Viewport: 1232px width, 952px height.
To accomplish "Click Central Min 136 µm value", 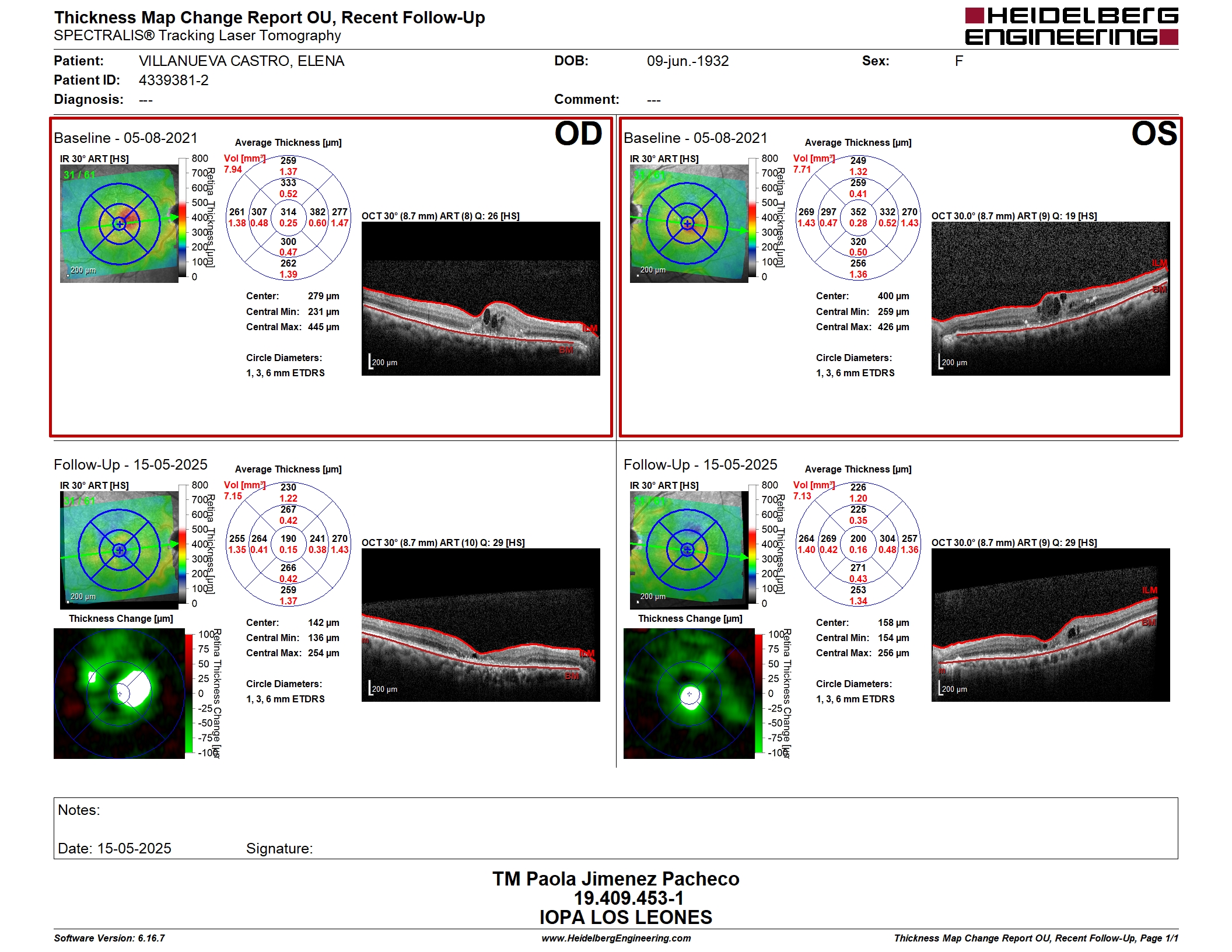I will (323, 638).
